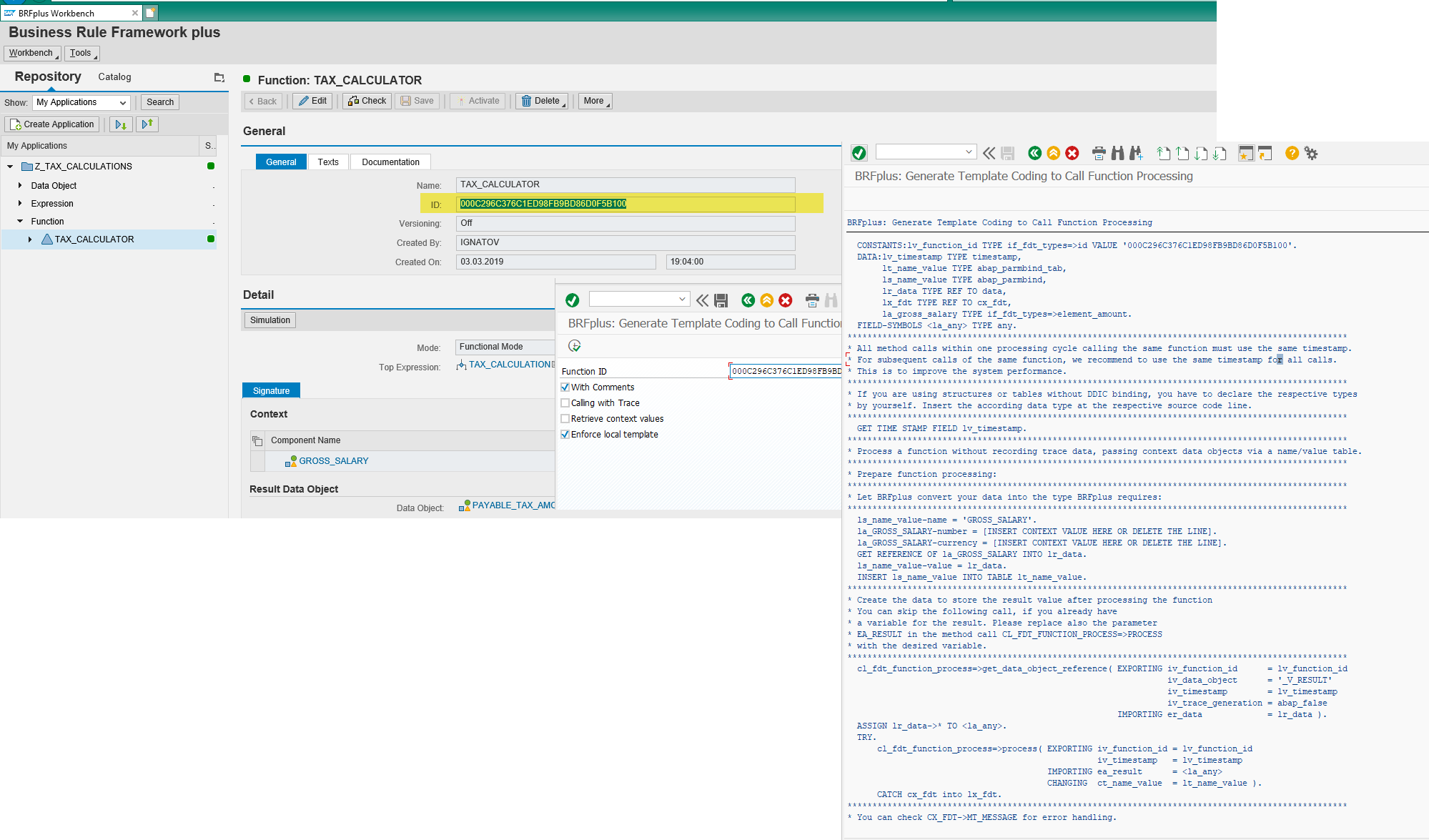The width and height of the screenshot is (1429, 840).
Task: Expand Expression tree node
Action: pyautogui.click(x=20, y=204)
